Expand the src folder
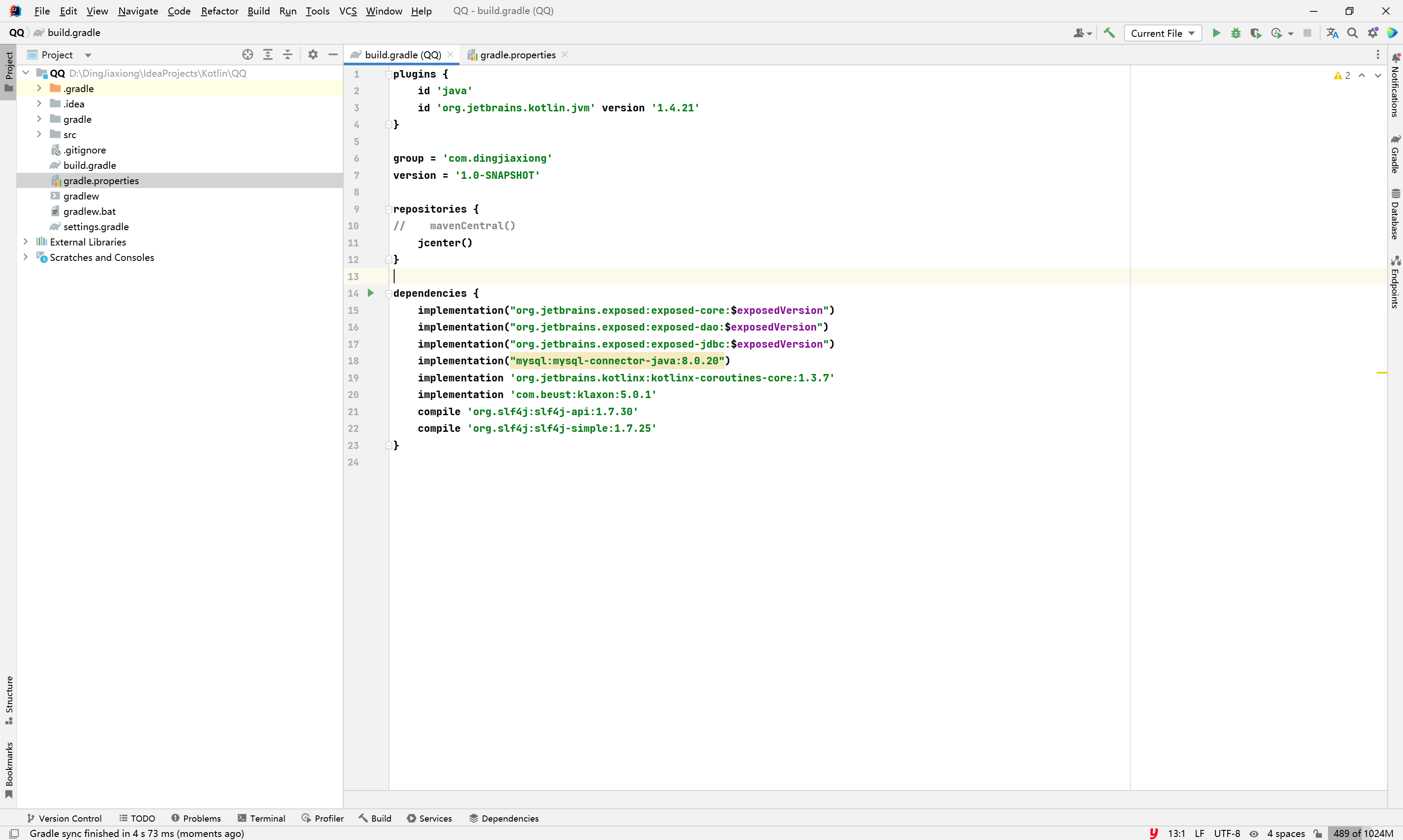The width and height of the screenshot is (1403, 840). tap(39, 134)
